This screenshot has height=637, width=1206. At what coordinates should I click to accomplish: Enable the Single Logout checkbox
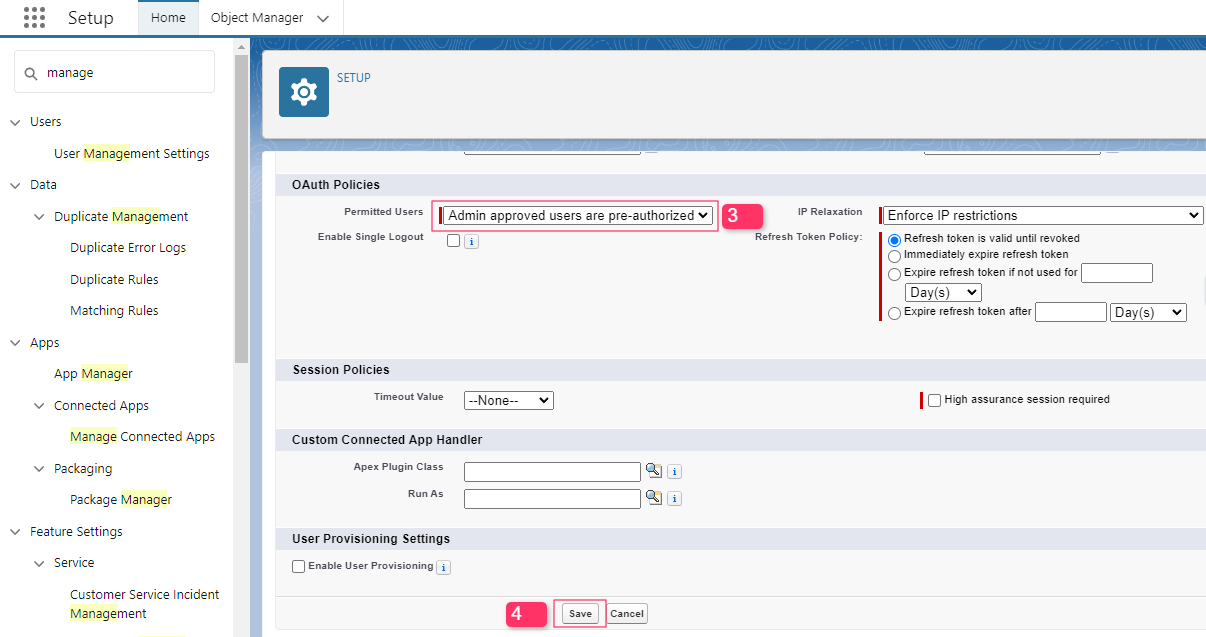(454, 240)
